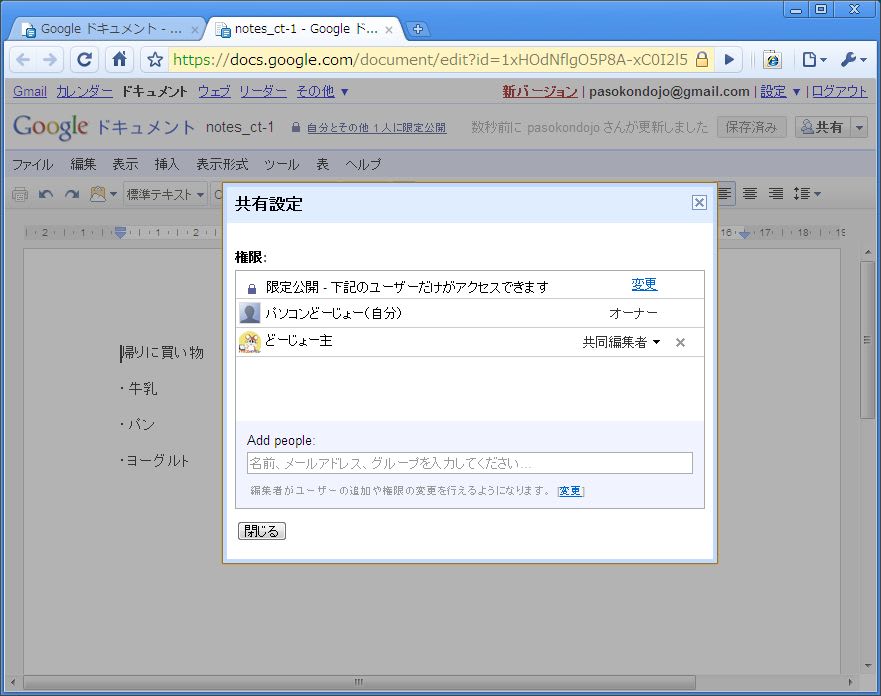This screenshot has width=881, height=696.
Task: Open the ファイル menu
Action: pyautogui.click(x=32, y=164)
